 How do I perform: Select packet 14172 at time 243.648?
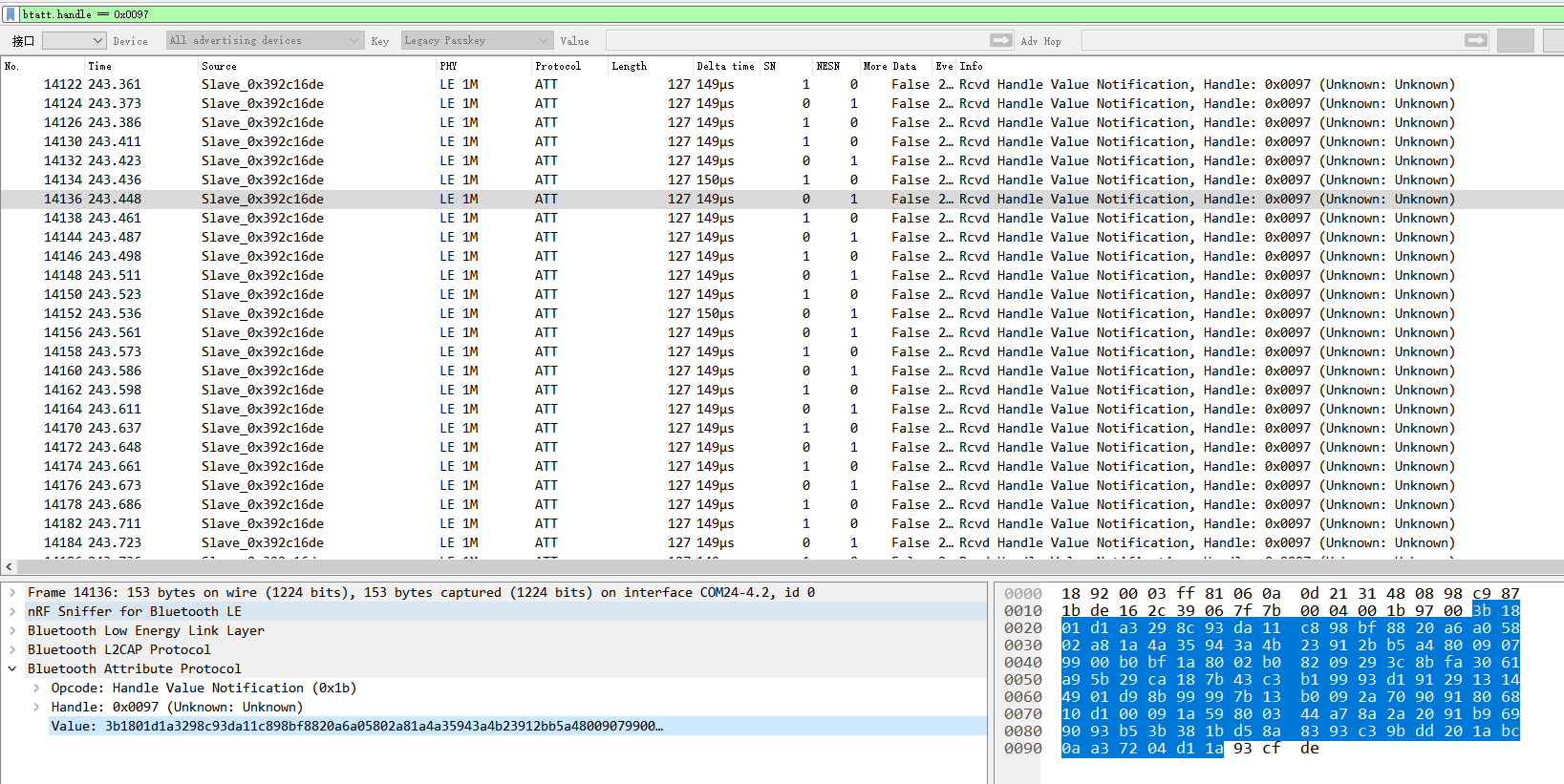coord(782,447)
